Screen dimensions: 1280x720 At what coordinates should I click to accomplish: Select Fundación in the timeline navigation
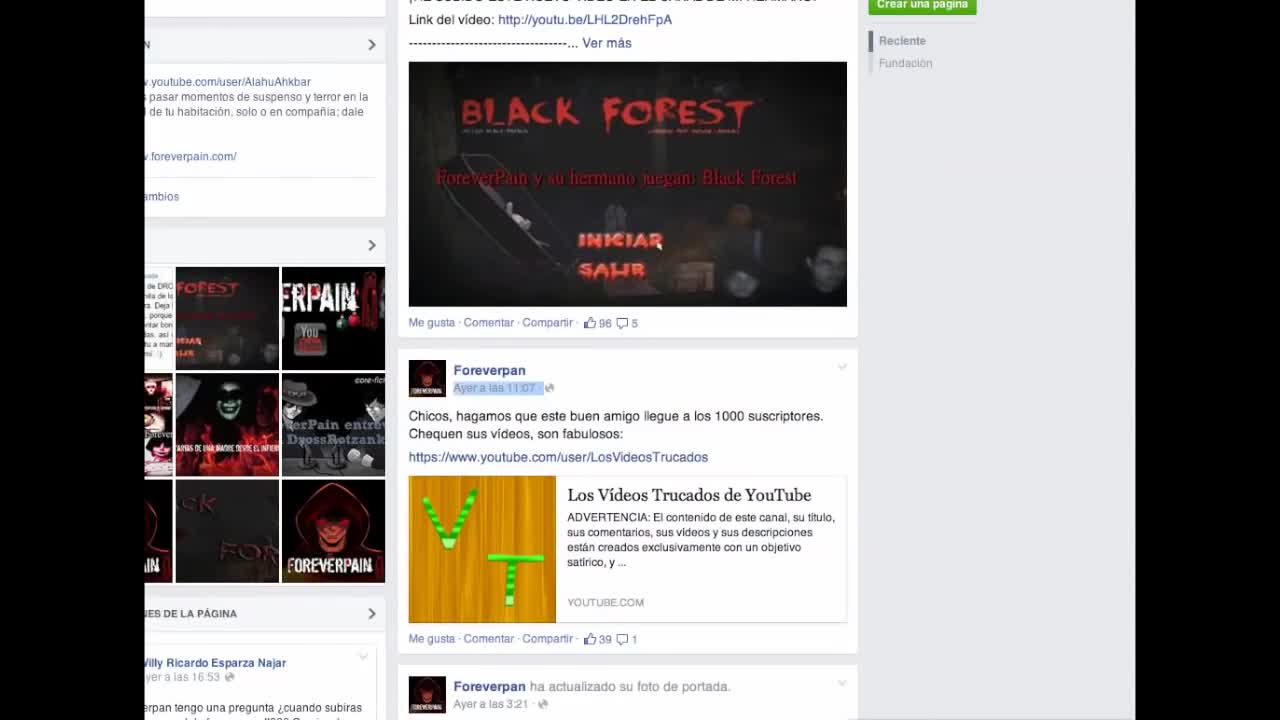[905, 63]
